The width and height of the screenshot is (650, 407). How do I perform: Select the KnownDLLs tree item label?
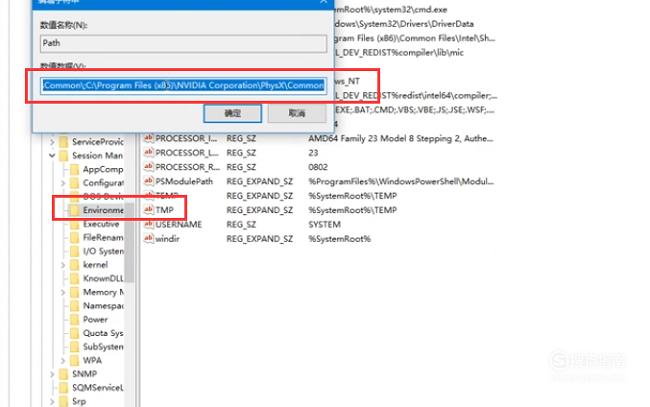pos(103,279)
